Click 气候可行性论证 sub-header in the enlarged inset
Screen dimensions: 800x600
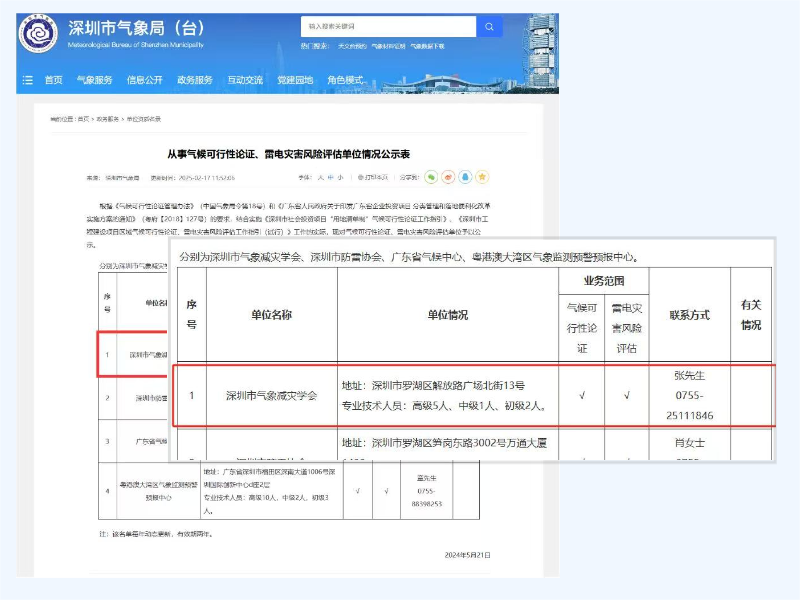click(582, 328)
